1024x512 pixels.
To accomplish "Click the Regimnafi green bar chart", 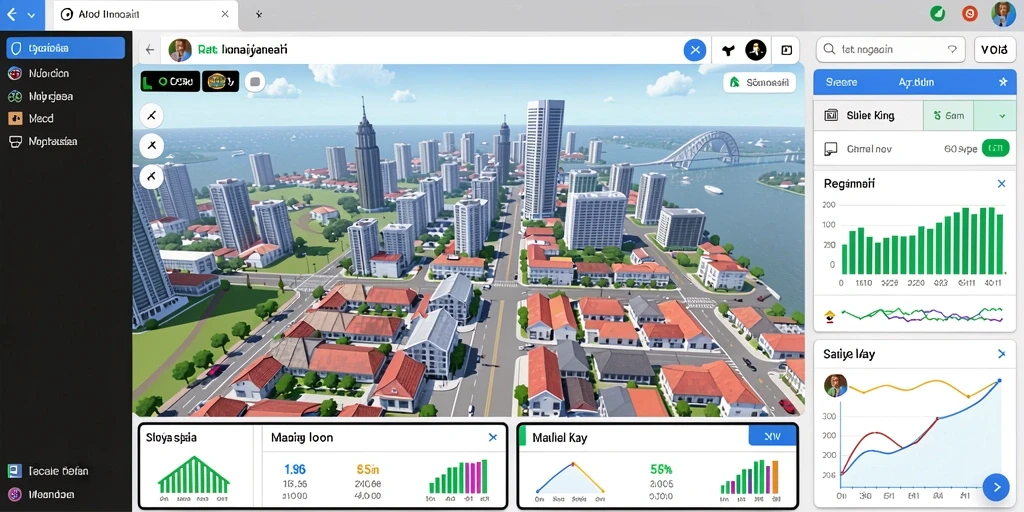I will [x=921, y=240].
